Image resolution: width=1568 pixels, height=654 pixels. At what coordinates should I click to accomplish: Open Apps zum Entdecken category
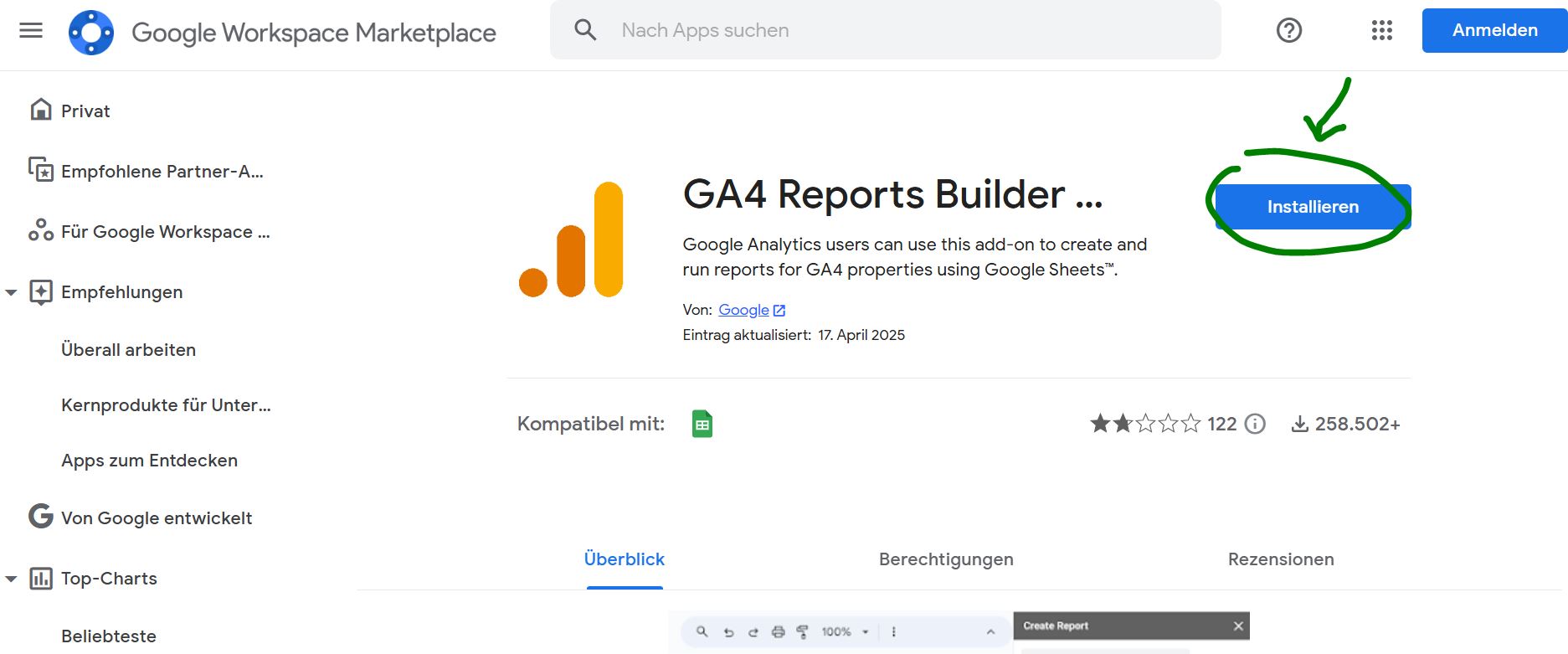[149, 461]
